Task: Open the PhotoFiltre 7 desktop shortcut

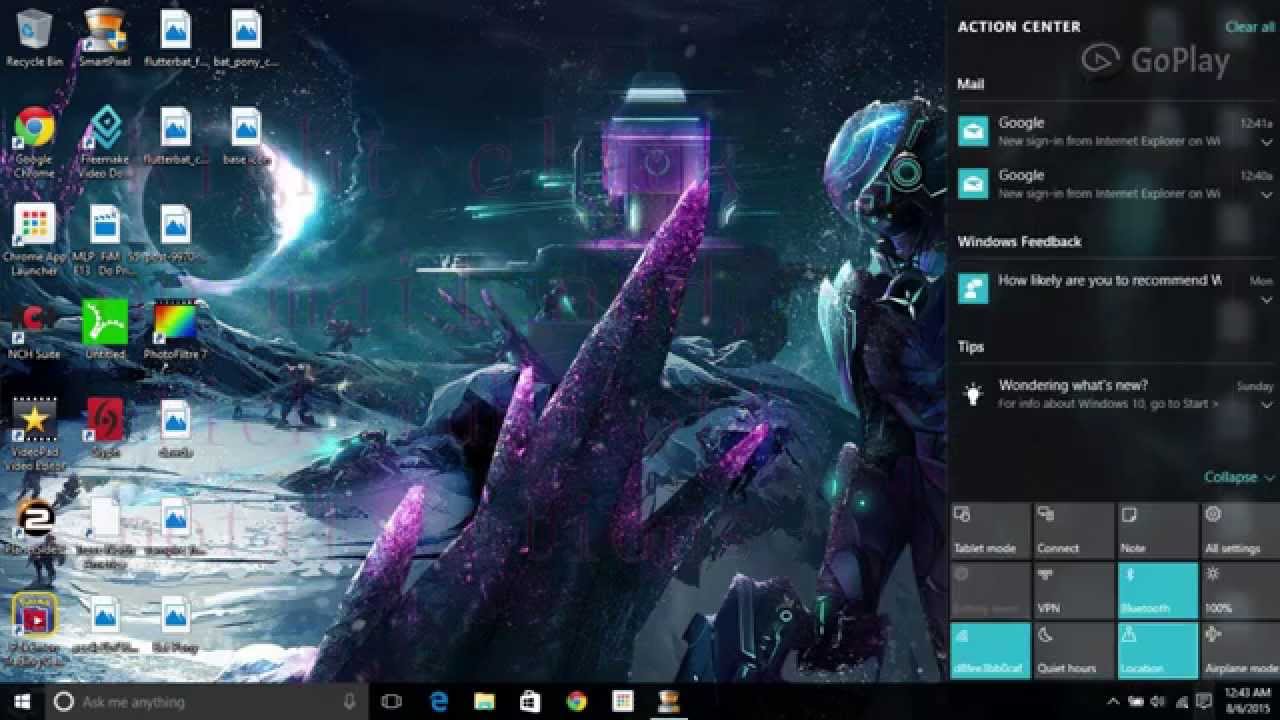Action: [x=175, y=329]
